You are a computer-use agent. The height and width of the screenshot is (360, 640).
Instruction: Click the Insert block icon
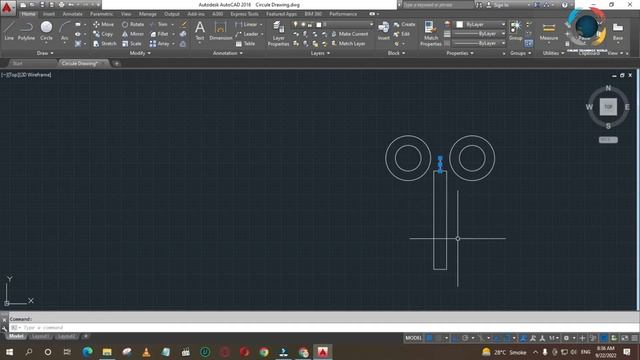pyautogui.click(x=384, y=31)
